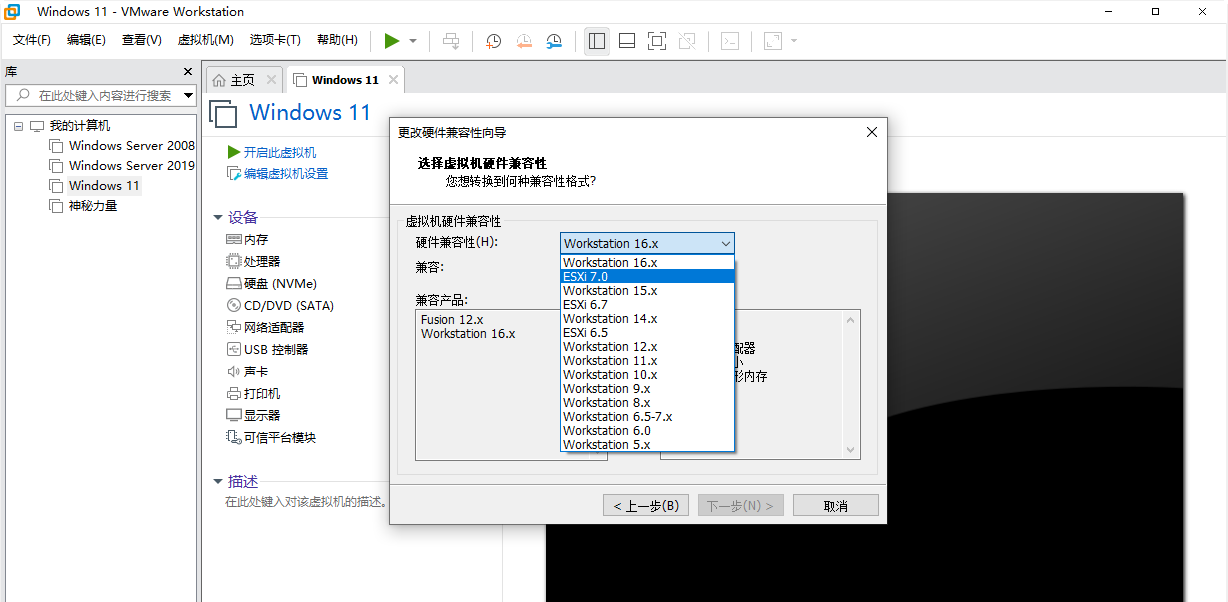Image resolution: width=1228 pixels, height=602 pixels.
Task: Click the 兼容产品 list scrollbar up arrow
Action: (x=849, y=320)
